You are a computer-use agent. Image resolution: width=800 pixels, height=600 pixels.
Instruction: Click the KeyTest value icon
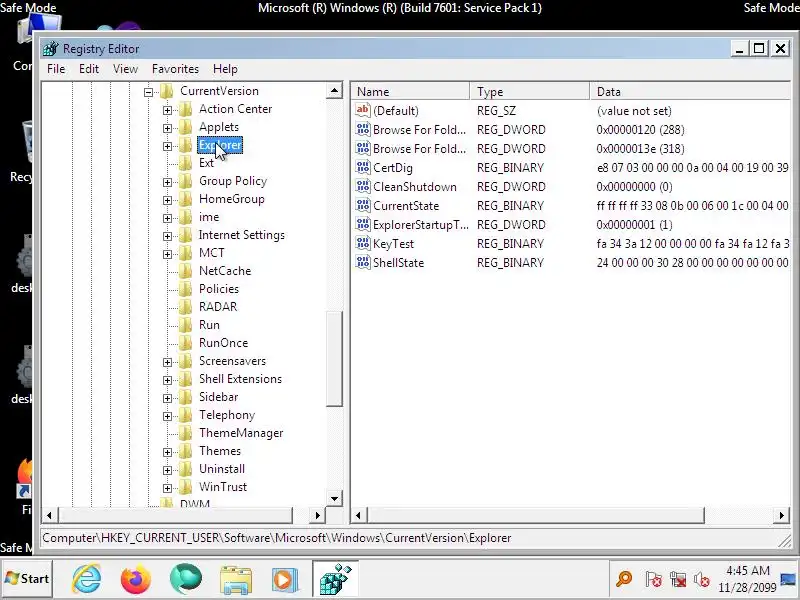(x=363, y=243)
